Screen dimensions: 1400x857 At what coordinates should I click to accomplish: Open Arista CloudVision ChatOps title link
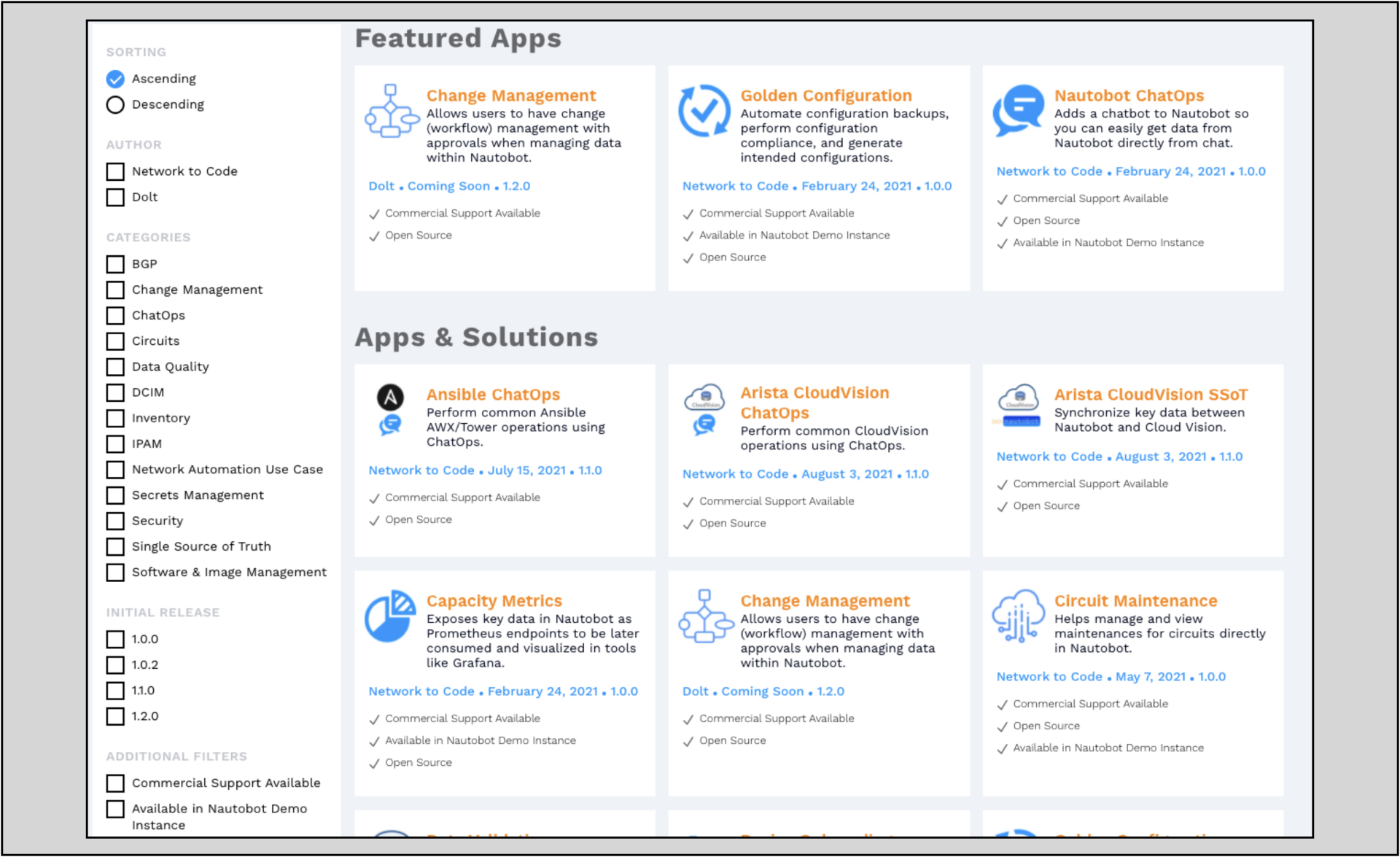coord(814,403)
